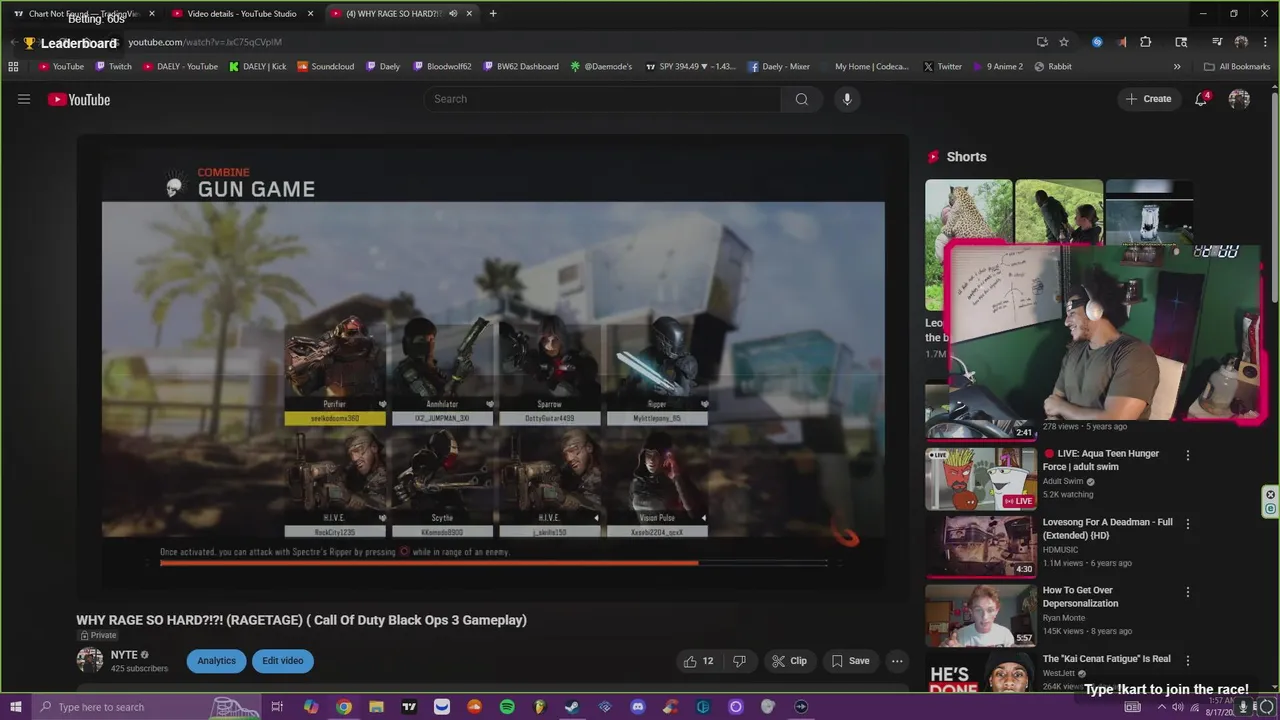Open Task View on taskbar
The height and width of the screenshot is (720, 1280).
click(277, 707)
